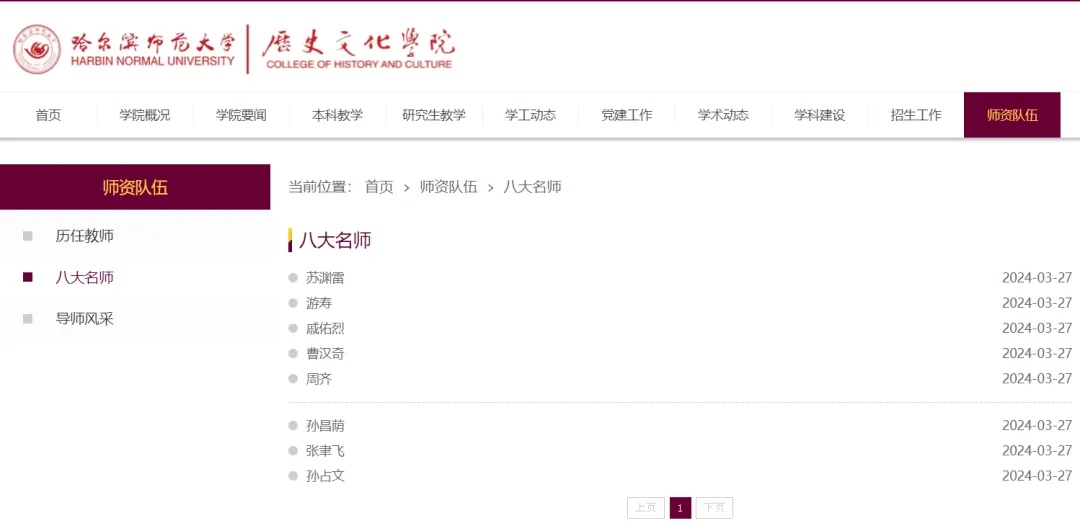Open the 曹汉奇 teacher entry

click(325, 354)
